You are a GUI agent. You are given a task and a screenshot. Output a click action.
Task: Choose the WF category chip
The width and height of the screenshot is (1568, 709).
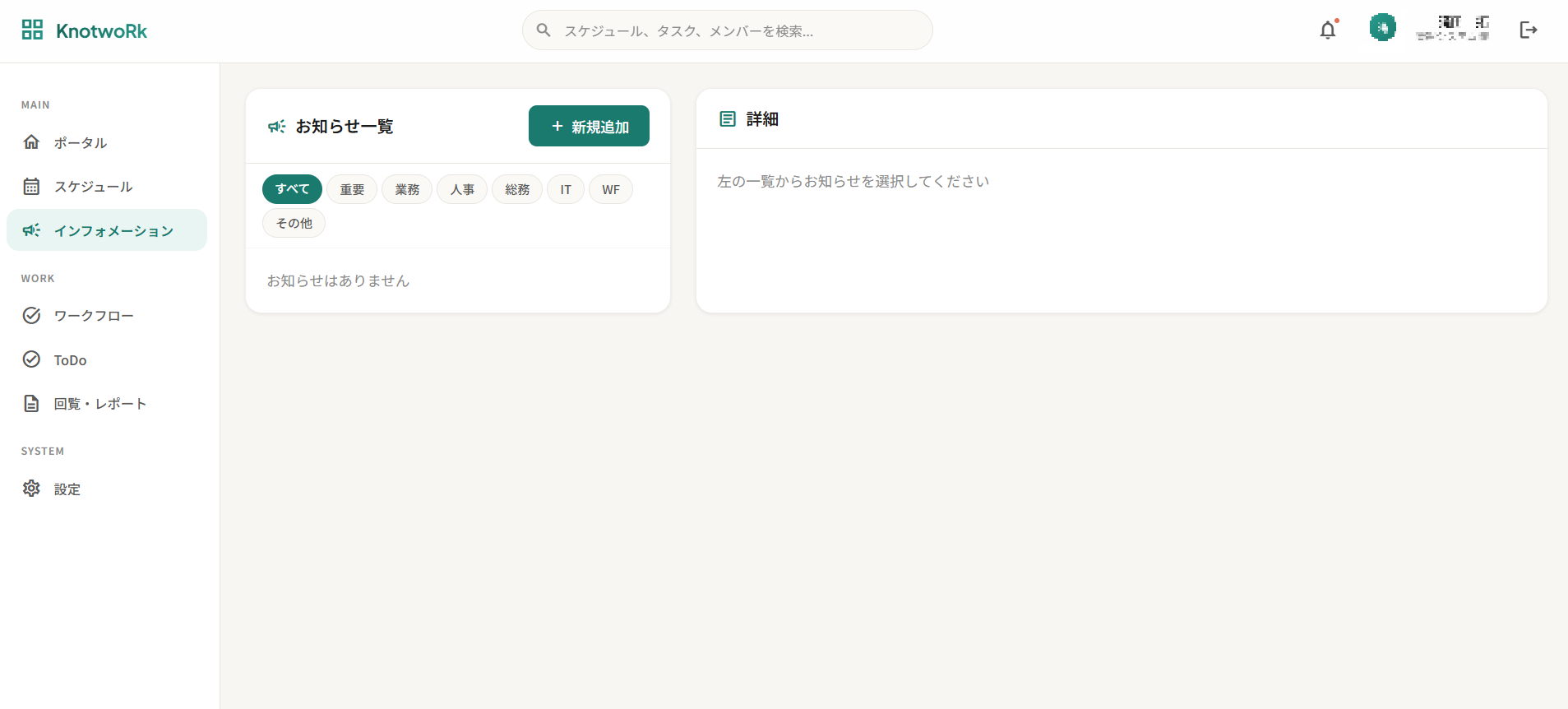tap(611, 189)
